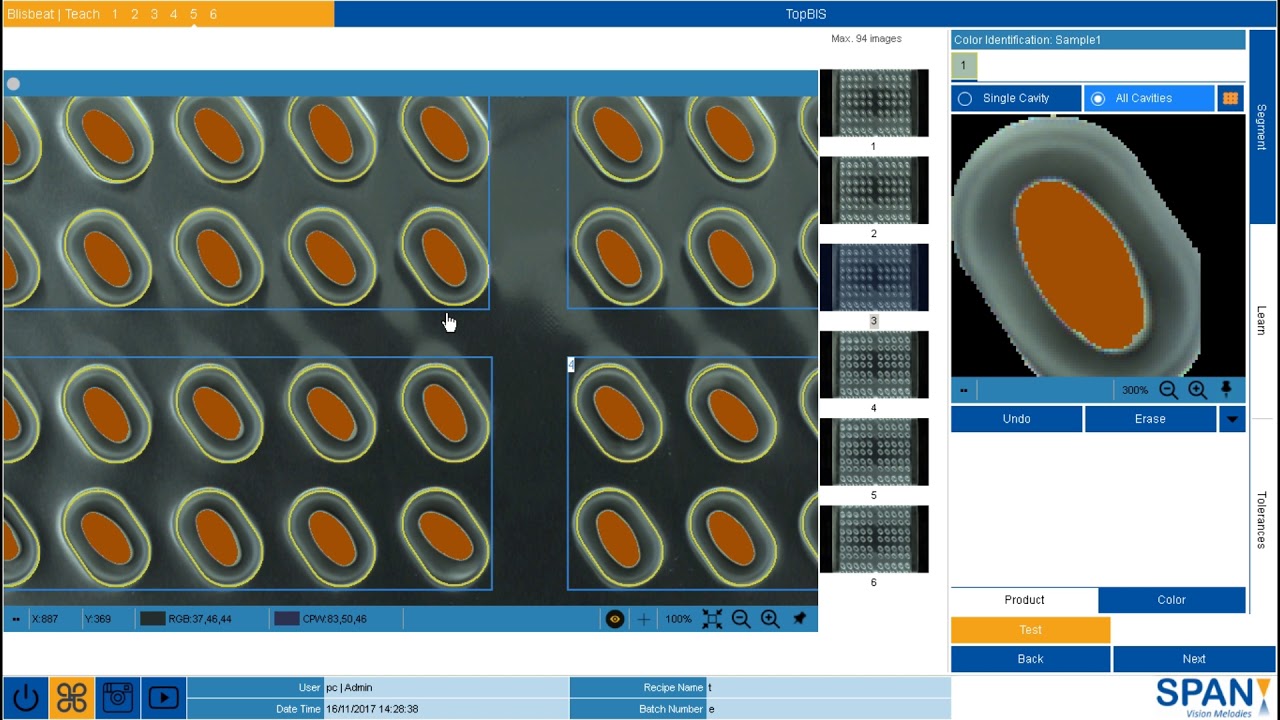Expand the dropdown arrow beside Erase
Viewport: 1280px width, 720px height.
[x=1231, y=419]
